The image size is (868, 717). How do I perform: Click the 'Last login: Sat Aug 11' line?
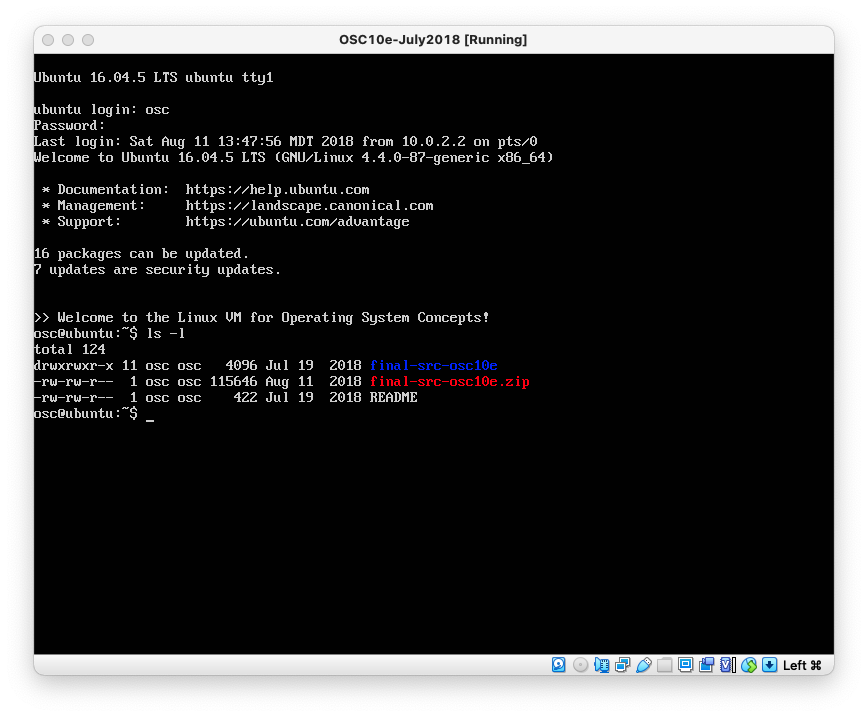[x=286, y=142]
